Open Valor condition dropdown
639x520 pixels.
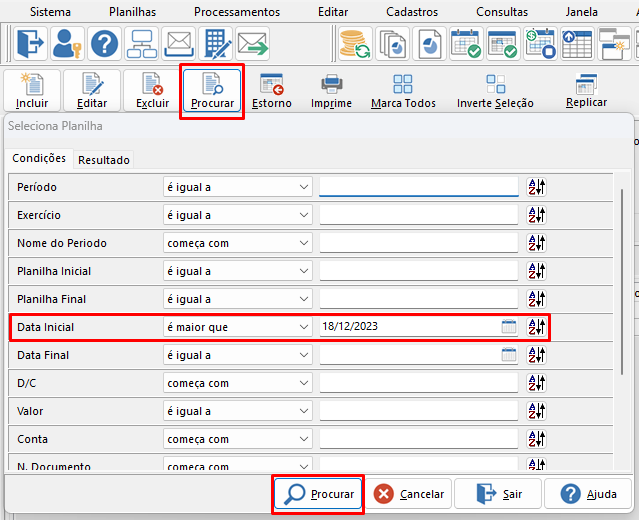(238, 411)
